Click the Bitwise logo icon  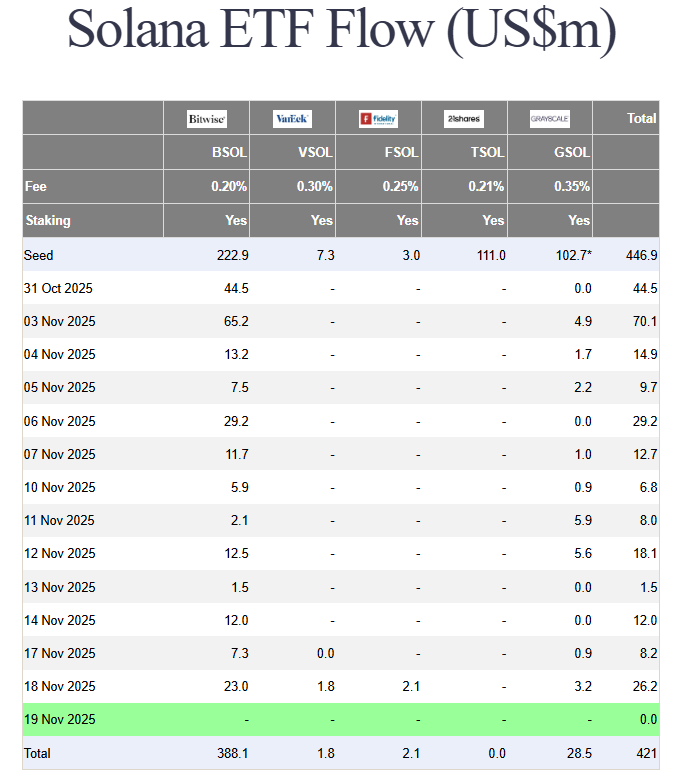(x=207, y=119)
